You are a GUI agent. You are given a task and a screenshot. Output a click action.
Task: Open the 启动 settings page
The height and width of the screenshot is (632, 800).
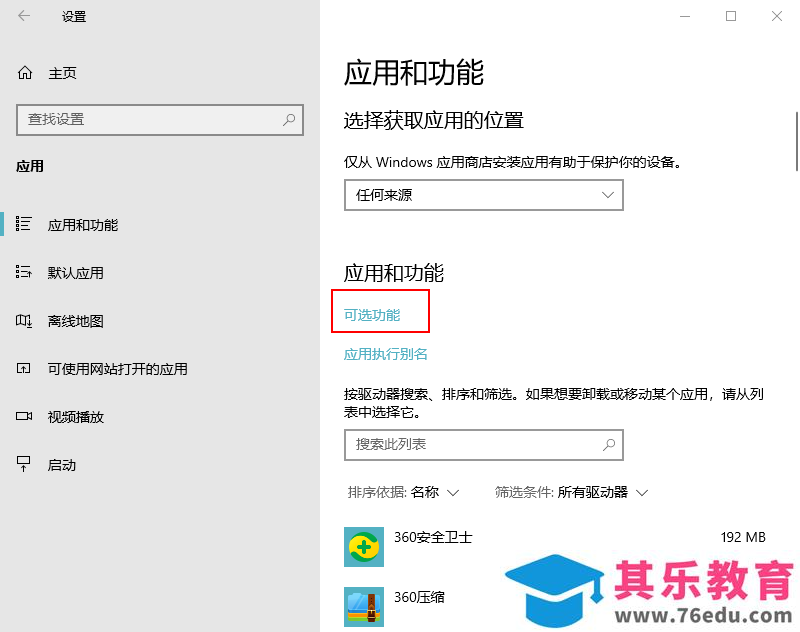(x=60, y=464)
